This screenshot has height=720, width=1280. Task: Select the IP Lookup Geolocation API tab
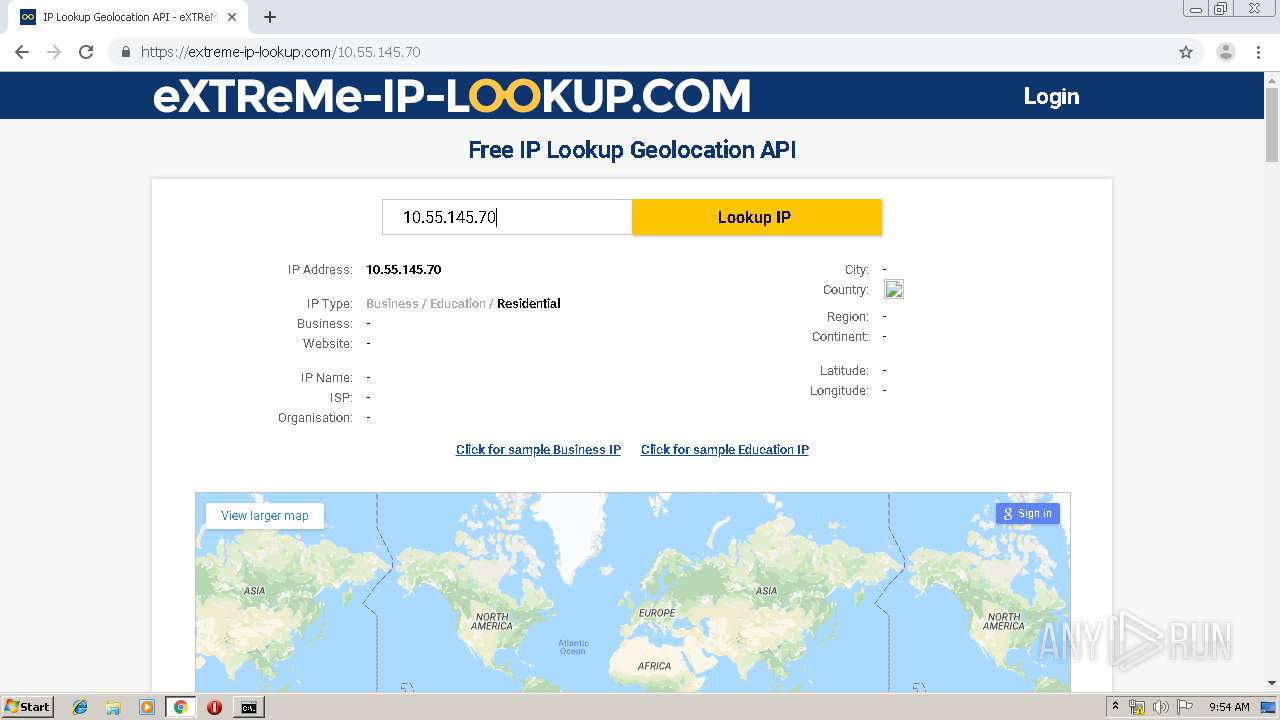(x=128, y=17)
